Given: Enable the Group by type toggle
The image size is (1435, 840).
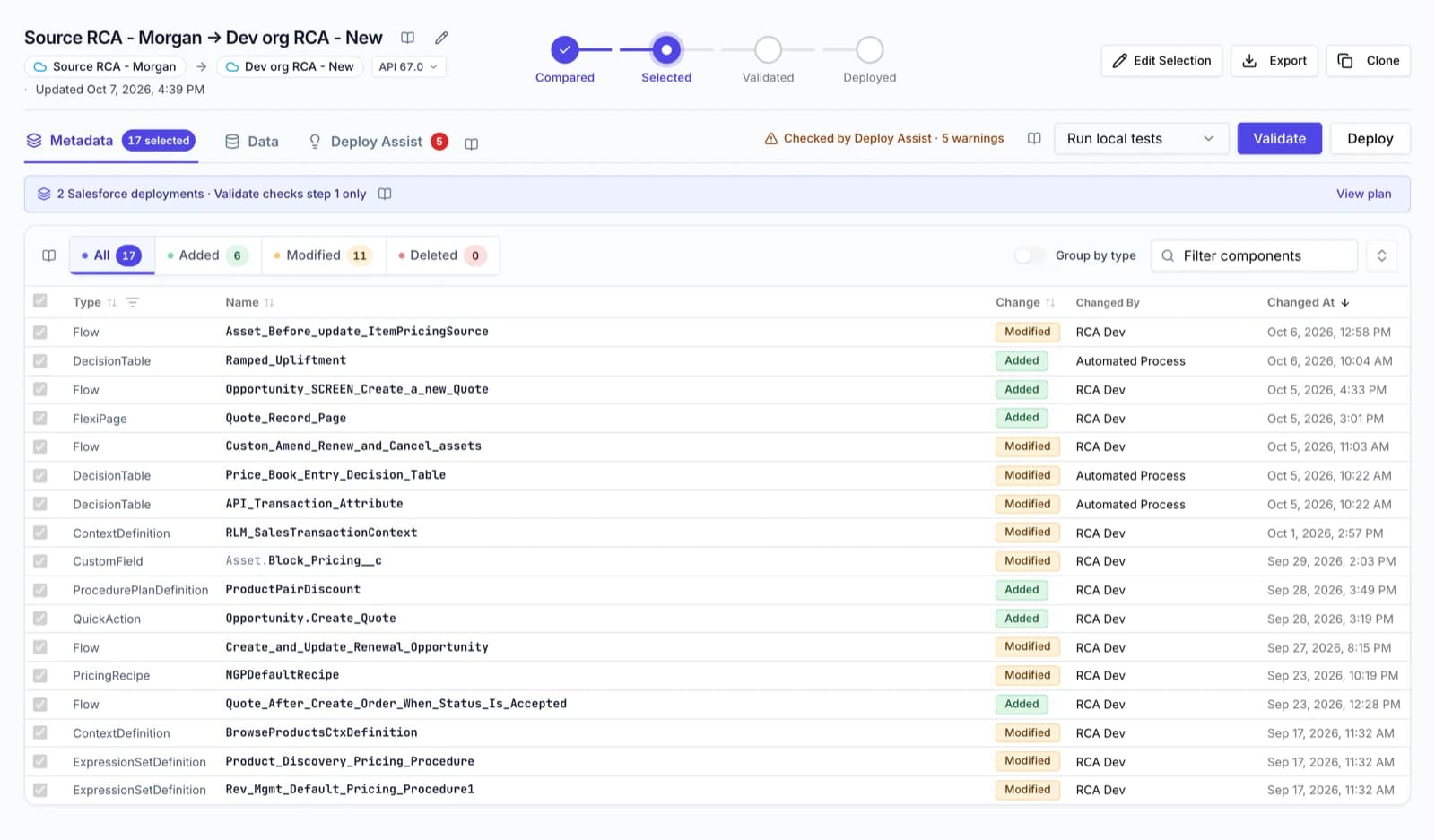Looking at the screenshot, I should 1030,255.
